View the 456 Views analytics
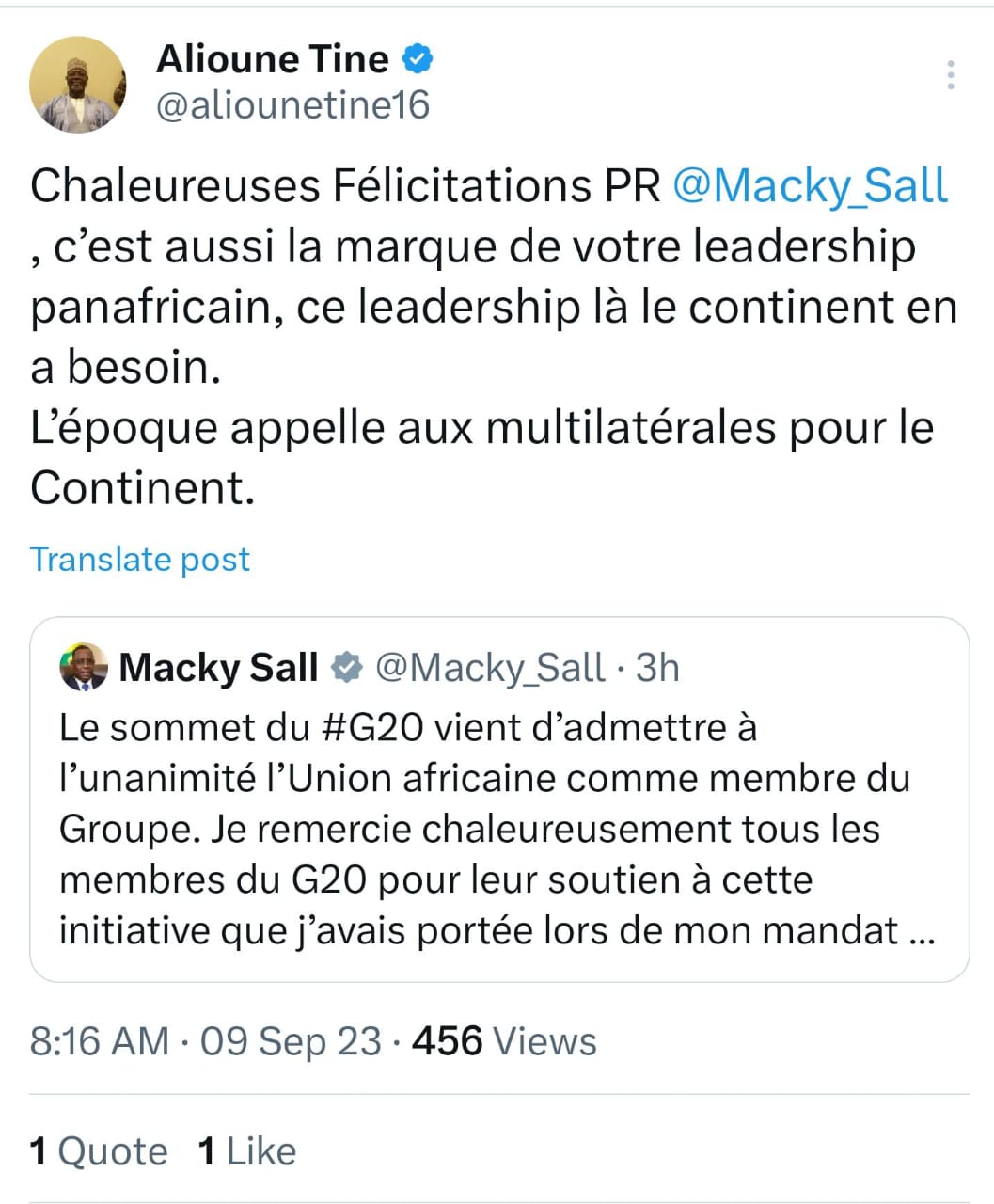The image size is (994, 1204). (x=504, y=1042)
